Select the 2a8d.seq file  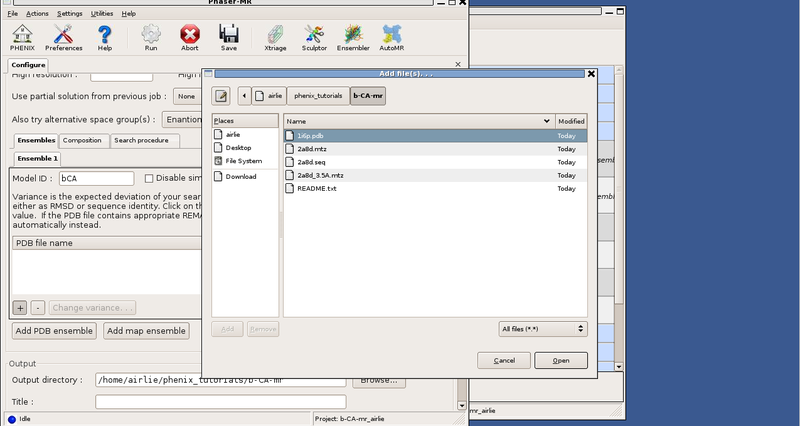pyautogui.click(x=311, y=161)
